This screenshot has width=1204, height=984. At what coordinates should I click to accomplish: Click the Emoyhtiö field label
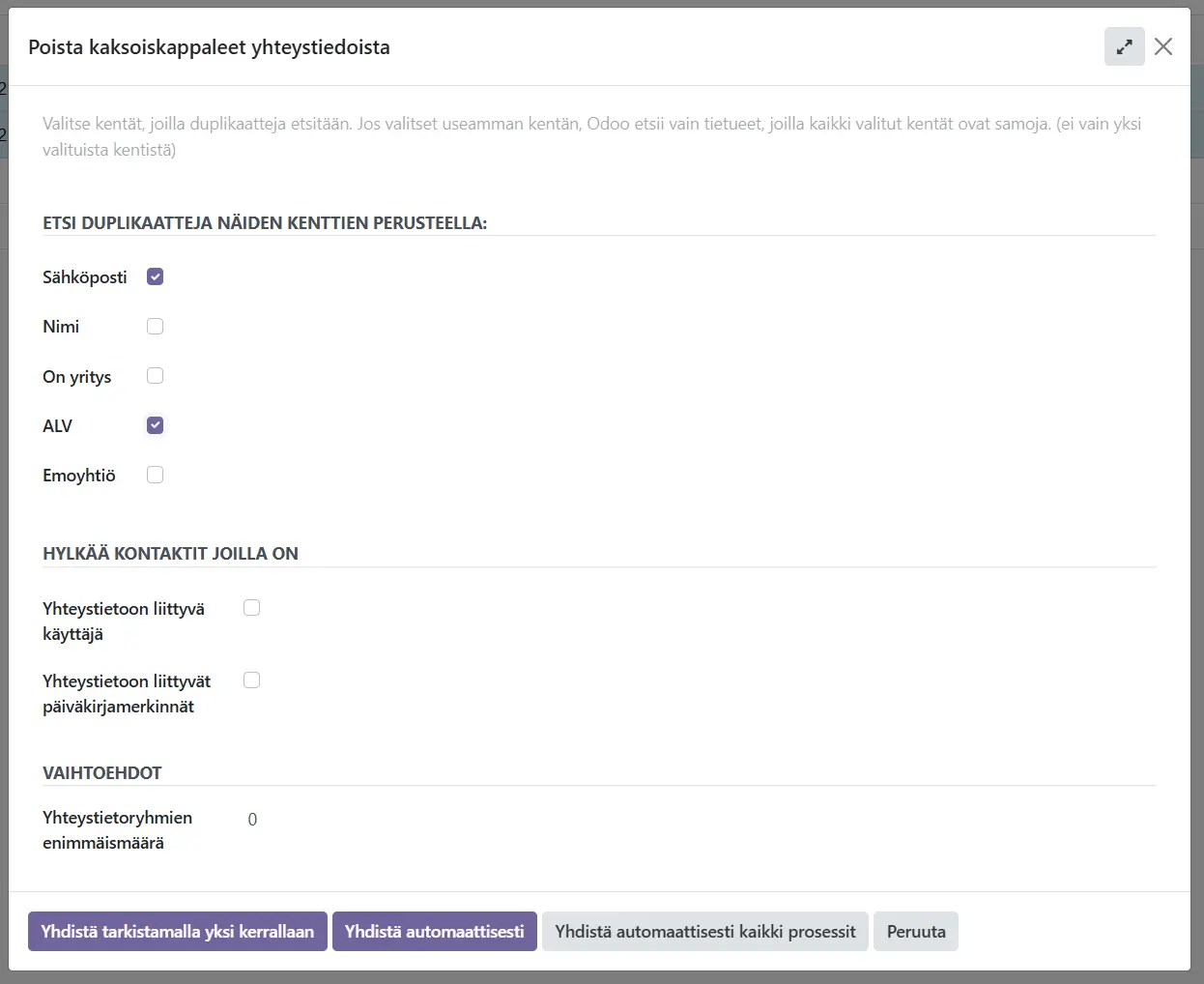click(x=79, y=476)
